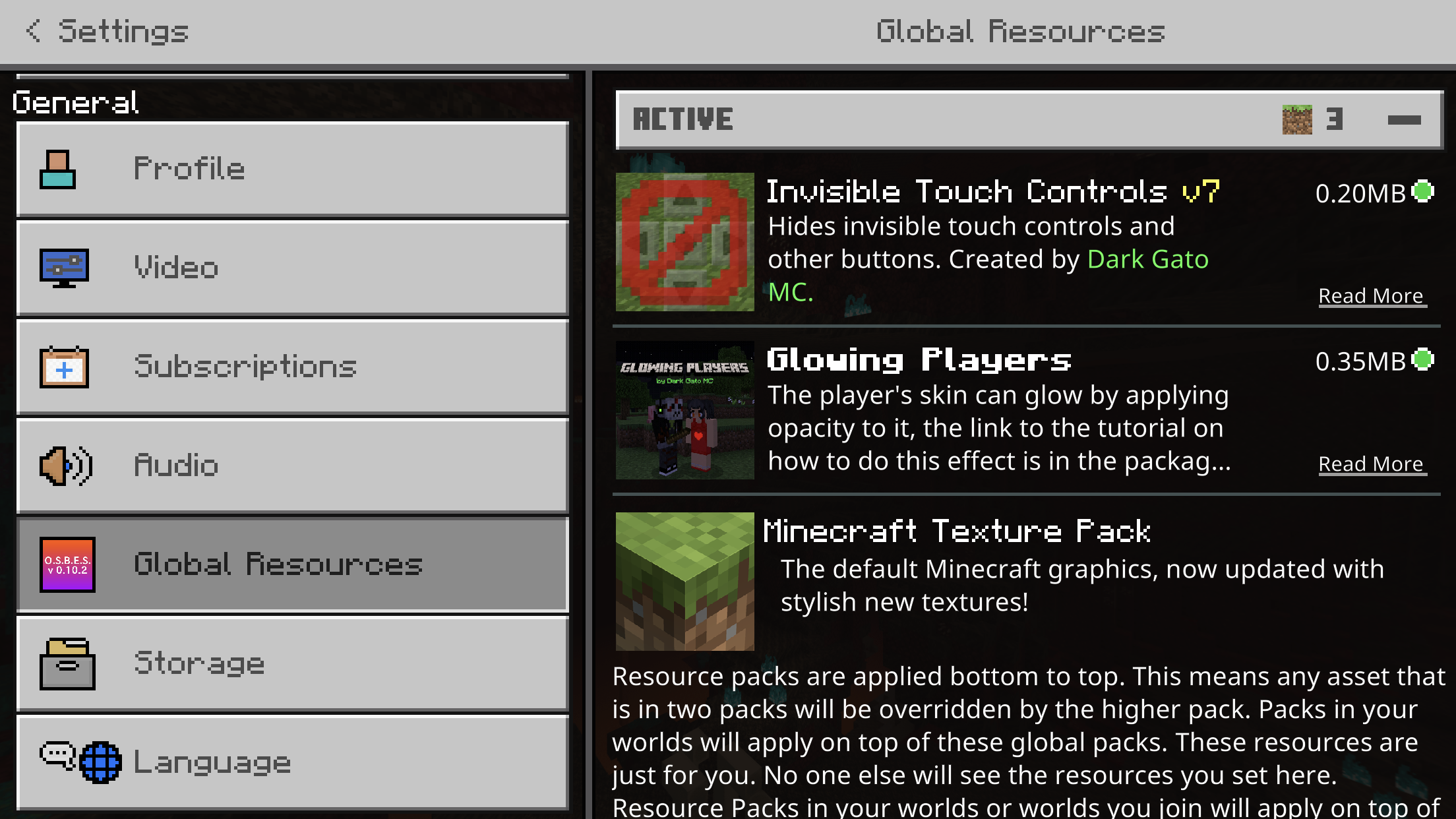
Task: Click the Subscriptions calendar icon
Action: (x=64, y=367)
